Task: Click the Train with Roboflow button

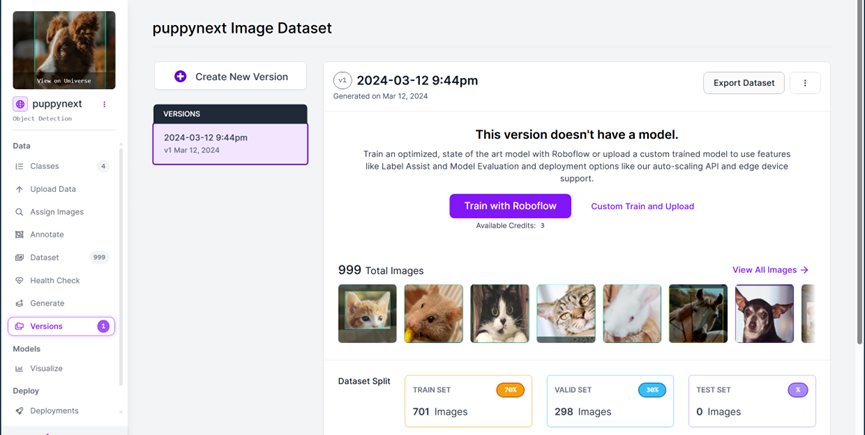Action: coord(510,206)
